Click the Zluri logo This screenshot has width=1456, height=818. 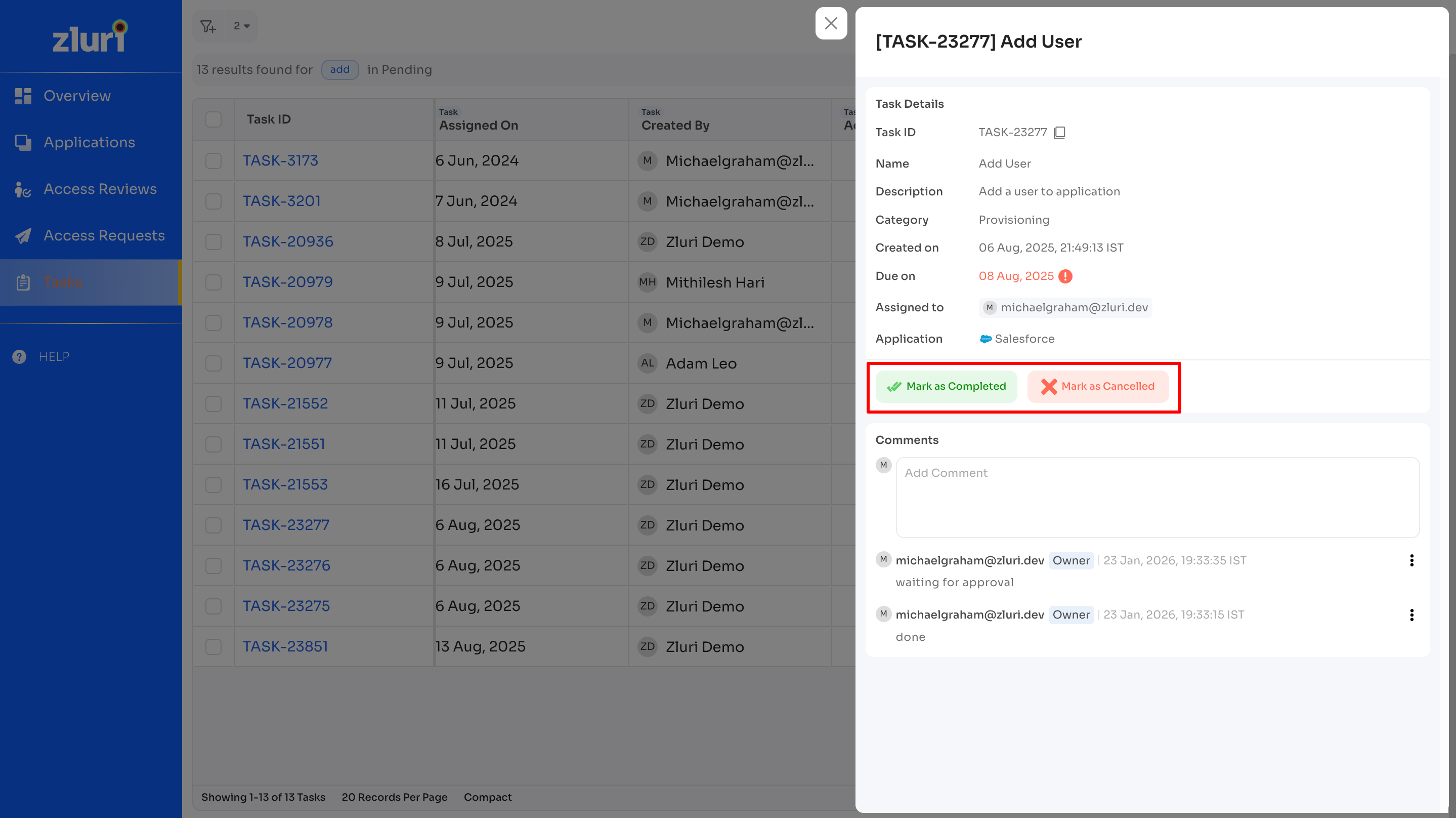91,37
